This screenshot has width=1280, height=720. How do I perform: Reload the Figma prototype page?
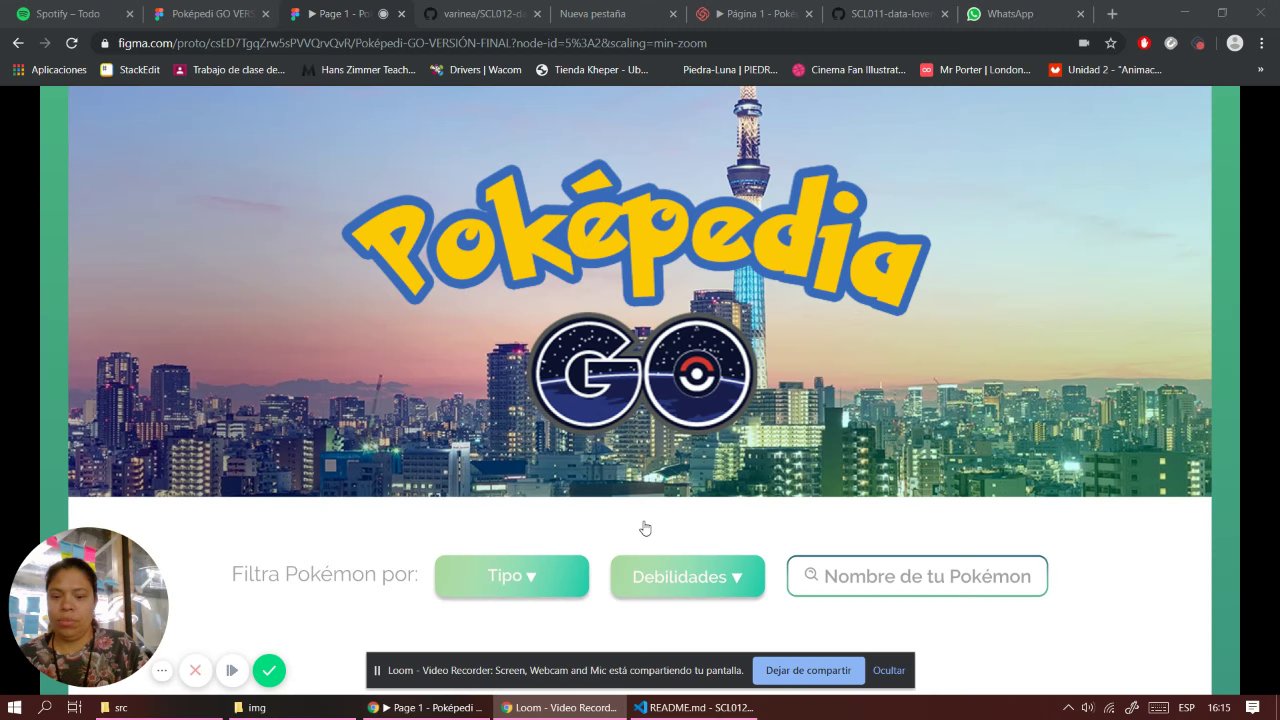coord(71,43)
